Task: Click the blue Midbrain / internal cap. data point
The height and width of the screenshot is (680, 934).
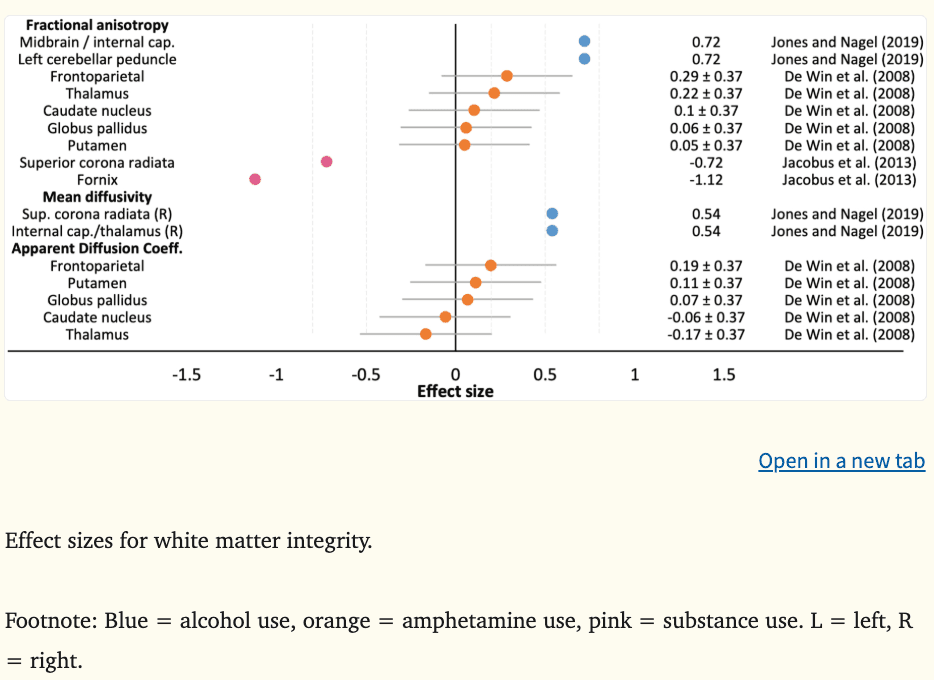Action: [584, 42]
